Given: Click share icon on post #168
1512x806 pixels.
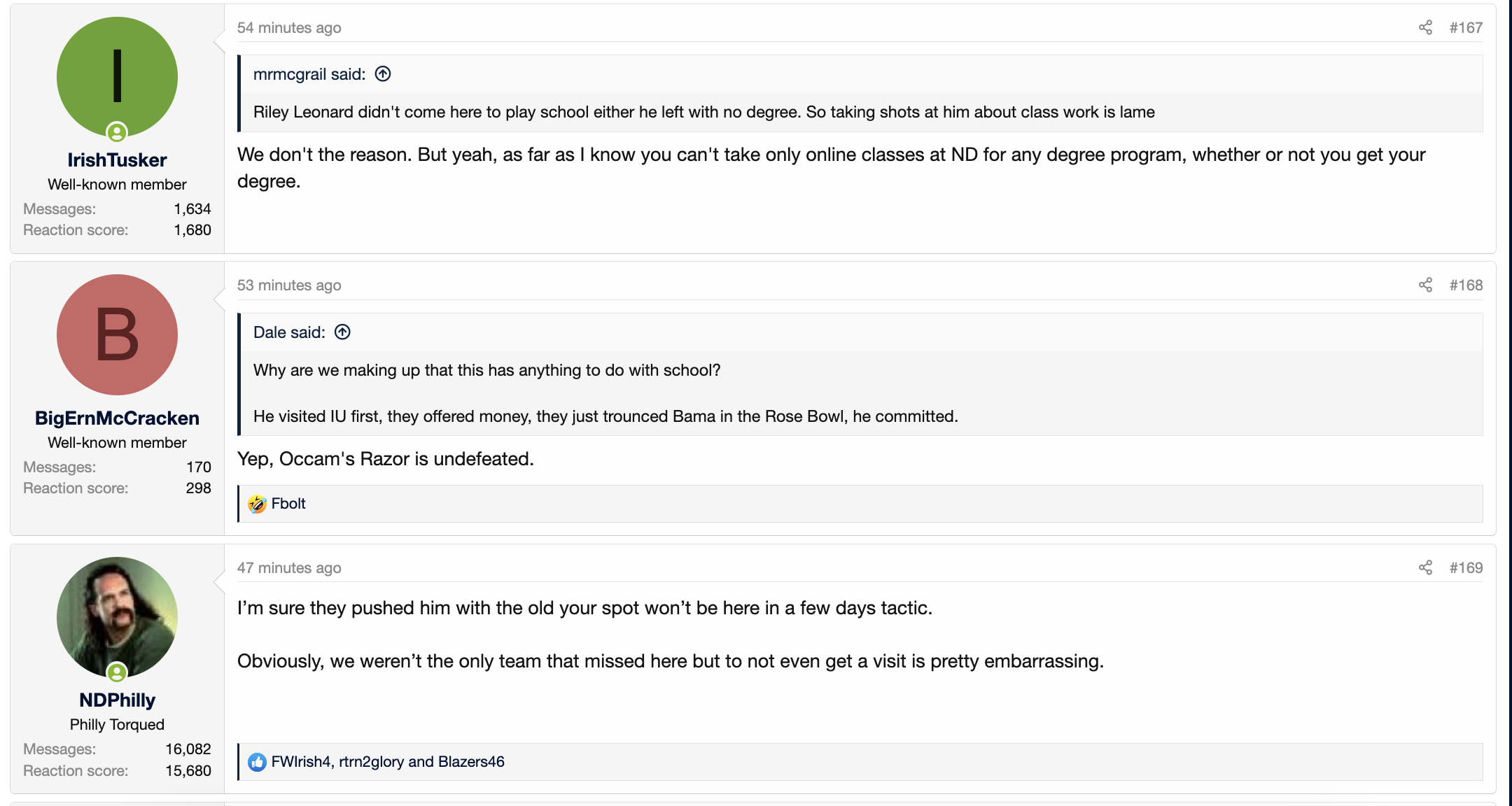Looking at the screenshot, I should click(x=1425, y=285).
